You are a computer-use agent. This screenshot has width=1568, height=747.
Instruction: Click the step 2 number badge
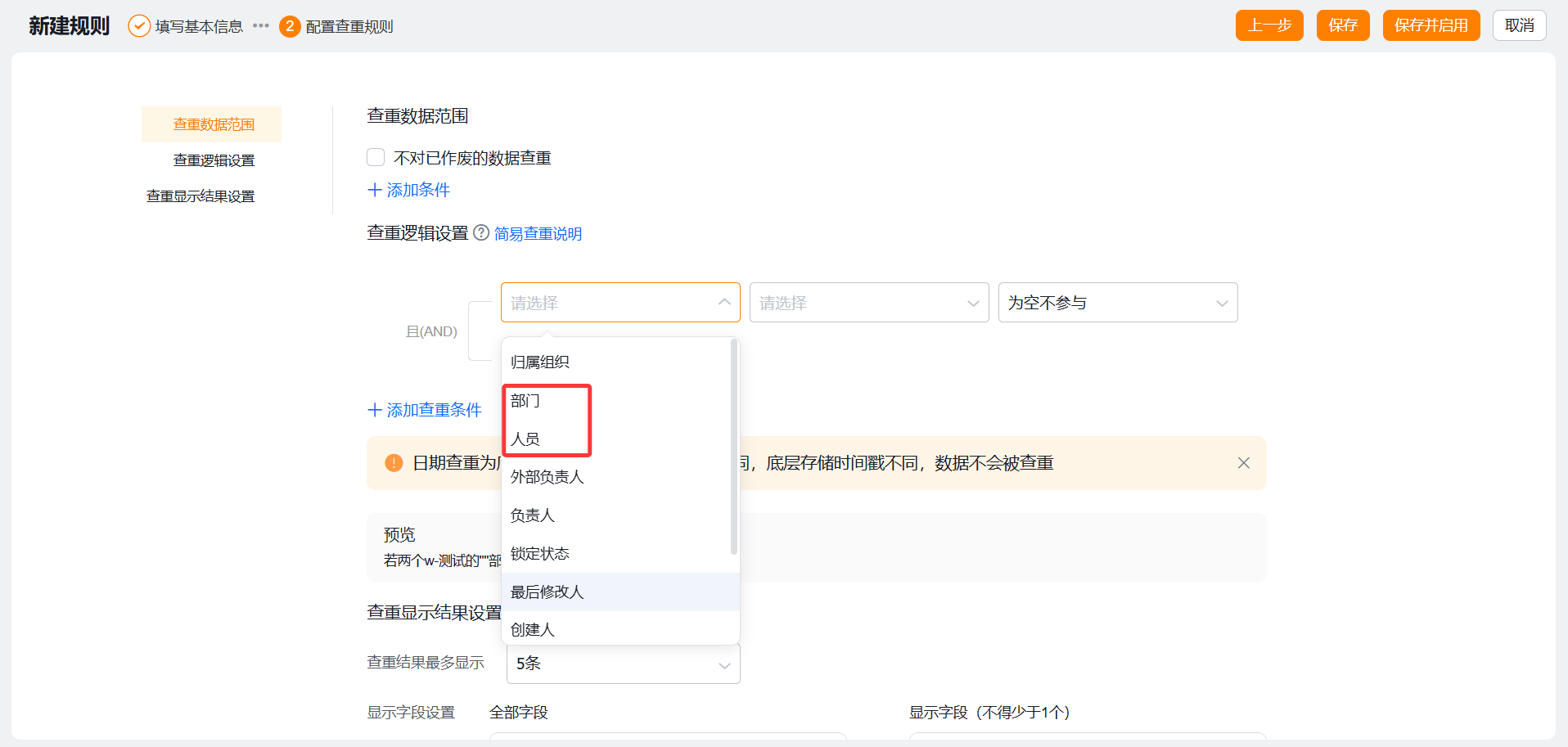[x=289, y=26]
